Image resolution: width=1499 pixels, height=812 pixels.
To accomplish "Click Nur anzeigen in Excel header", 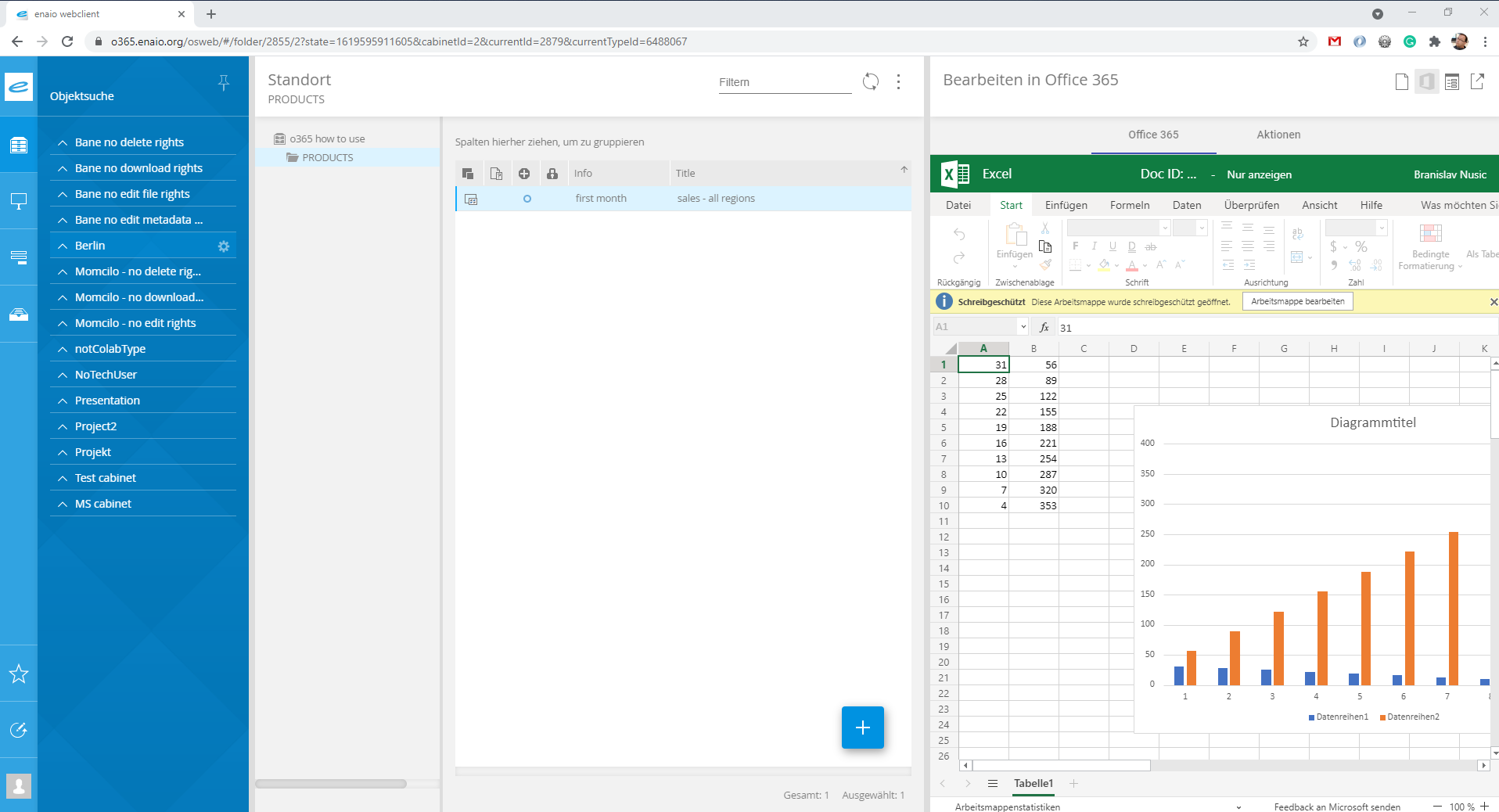I will 1259,174.
